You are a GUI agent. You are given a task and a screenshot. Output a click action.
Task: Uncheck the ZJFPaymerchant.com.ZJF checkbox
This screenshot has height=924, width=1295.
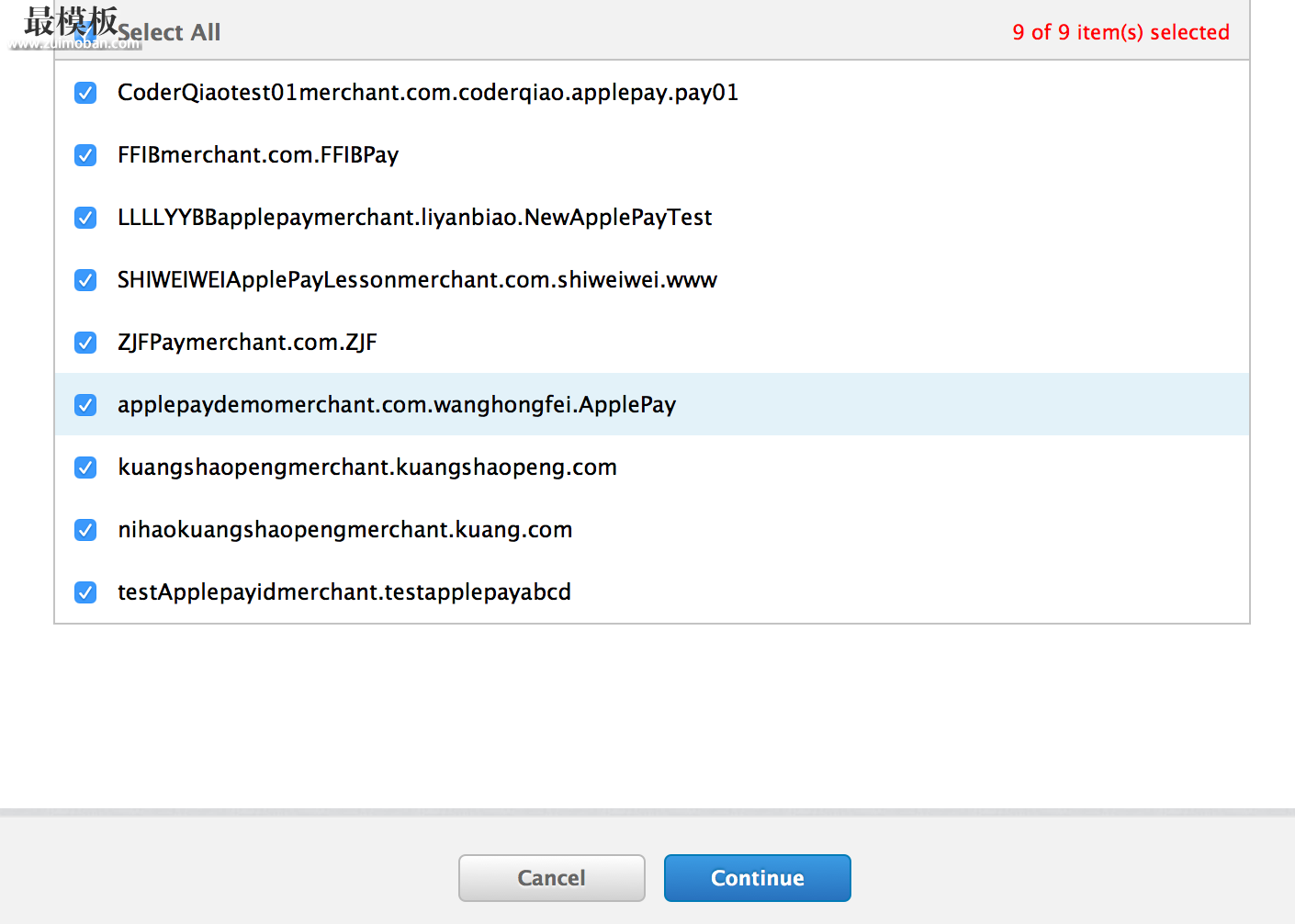click(85, 343)
